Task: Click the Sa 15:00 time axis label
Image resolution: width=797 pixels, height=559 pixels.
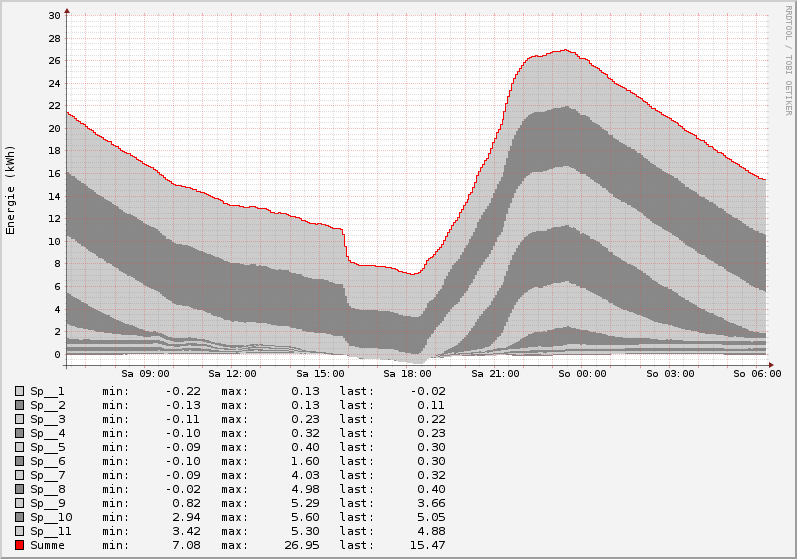Action: [319, 373]
